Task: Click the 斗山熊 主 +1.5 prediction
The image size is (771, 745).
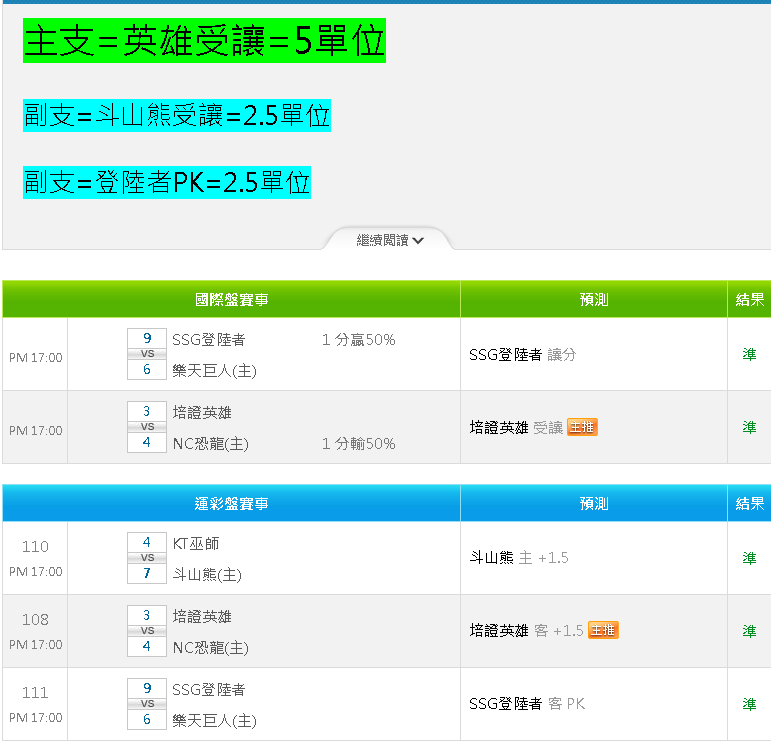Action: [x=519, y=557]
